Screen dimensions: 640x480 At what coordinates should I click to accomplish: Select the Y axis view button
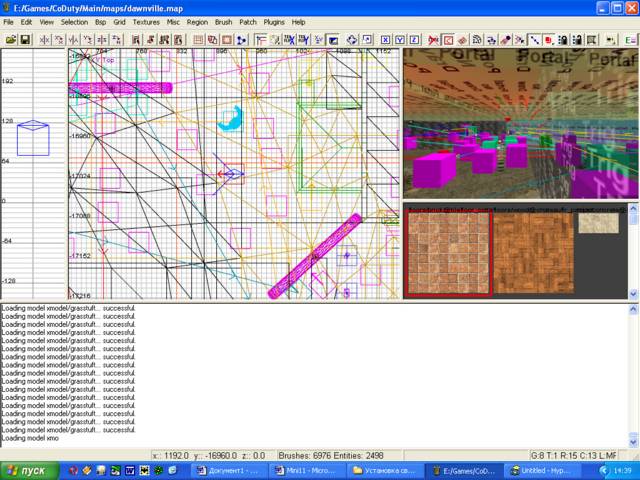[x=400, y=40]
